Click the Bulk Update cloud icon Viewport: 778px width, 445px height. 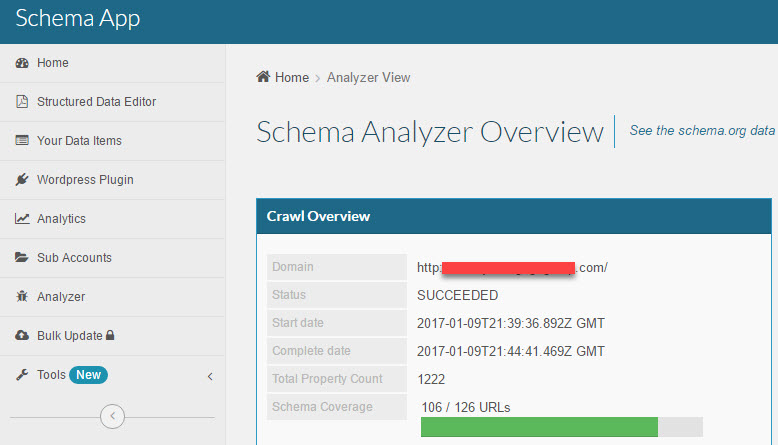[x=22, y=336]
